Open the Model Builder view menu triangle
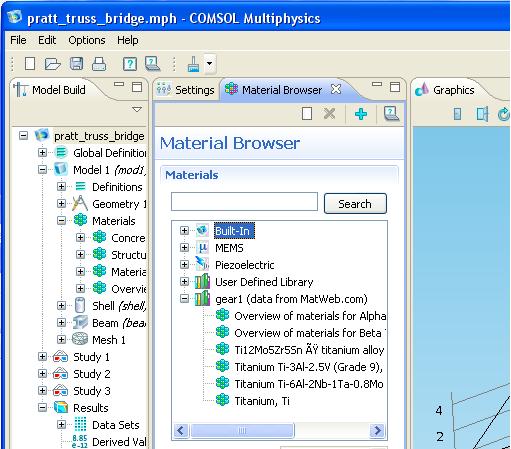 point(137,109)
